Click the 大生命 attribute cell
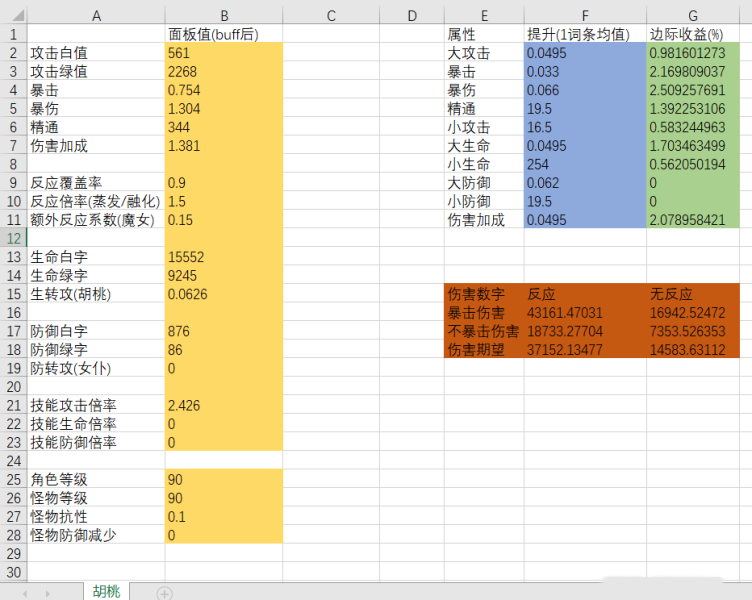752x600 pixels. coord(484,146)
